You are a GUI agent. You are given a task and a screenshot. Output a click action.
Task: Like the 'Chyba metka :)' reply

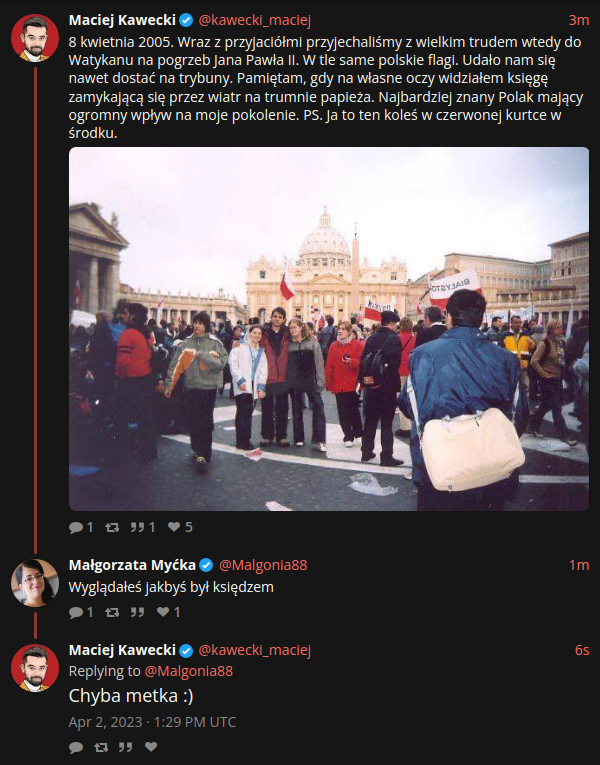[x=151, y=747]
